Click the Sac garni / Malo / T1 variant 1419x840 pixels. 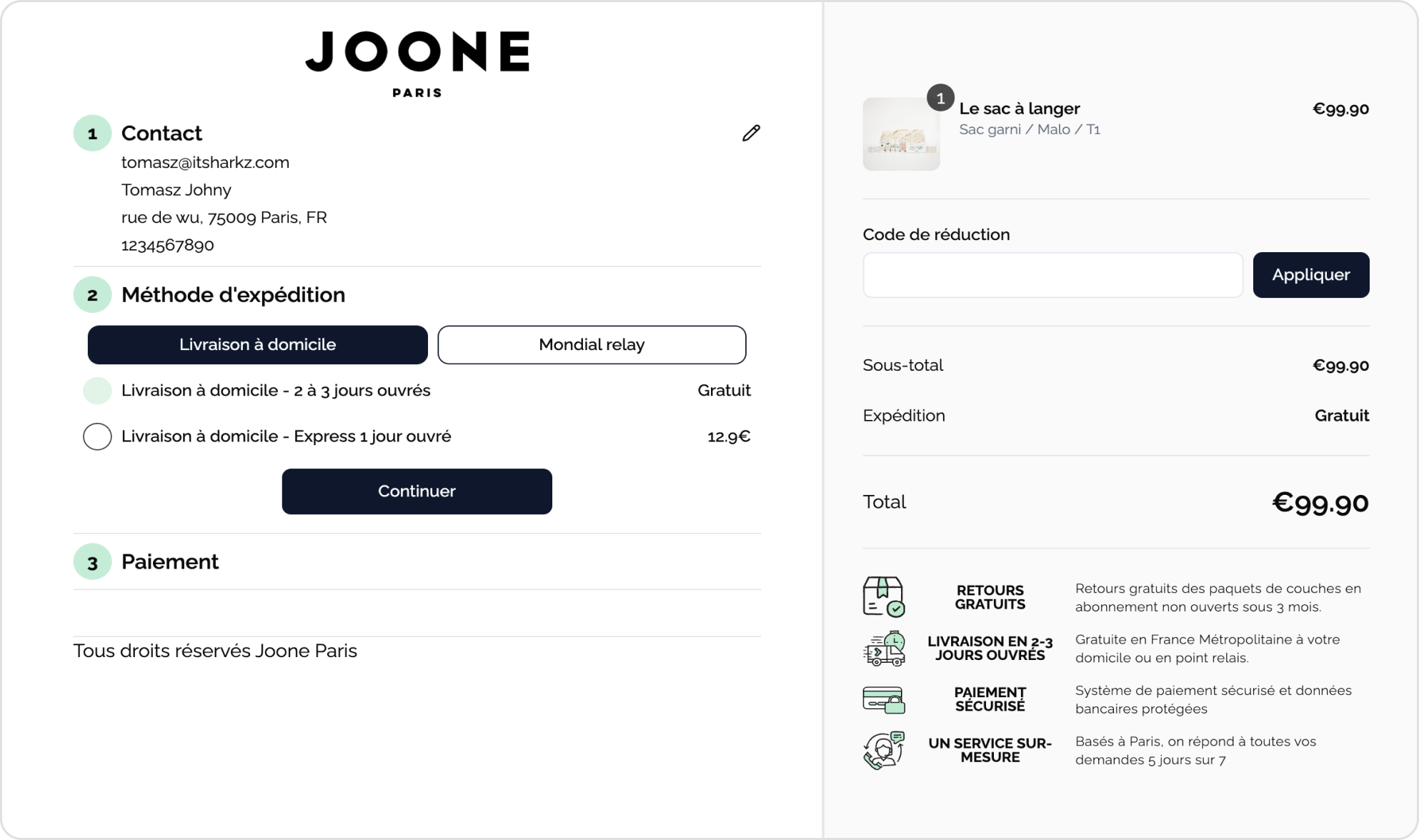tap(1030, 129)
